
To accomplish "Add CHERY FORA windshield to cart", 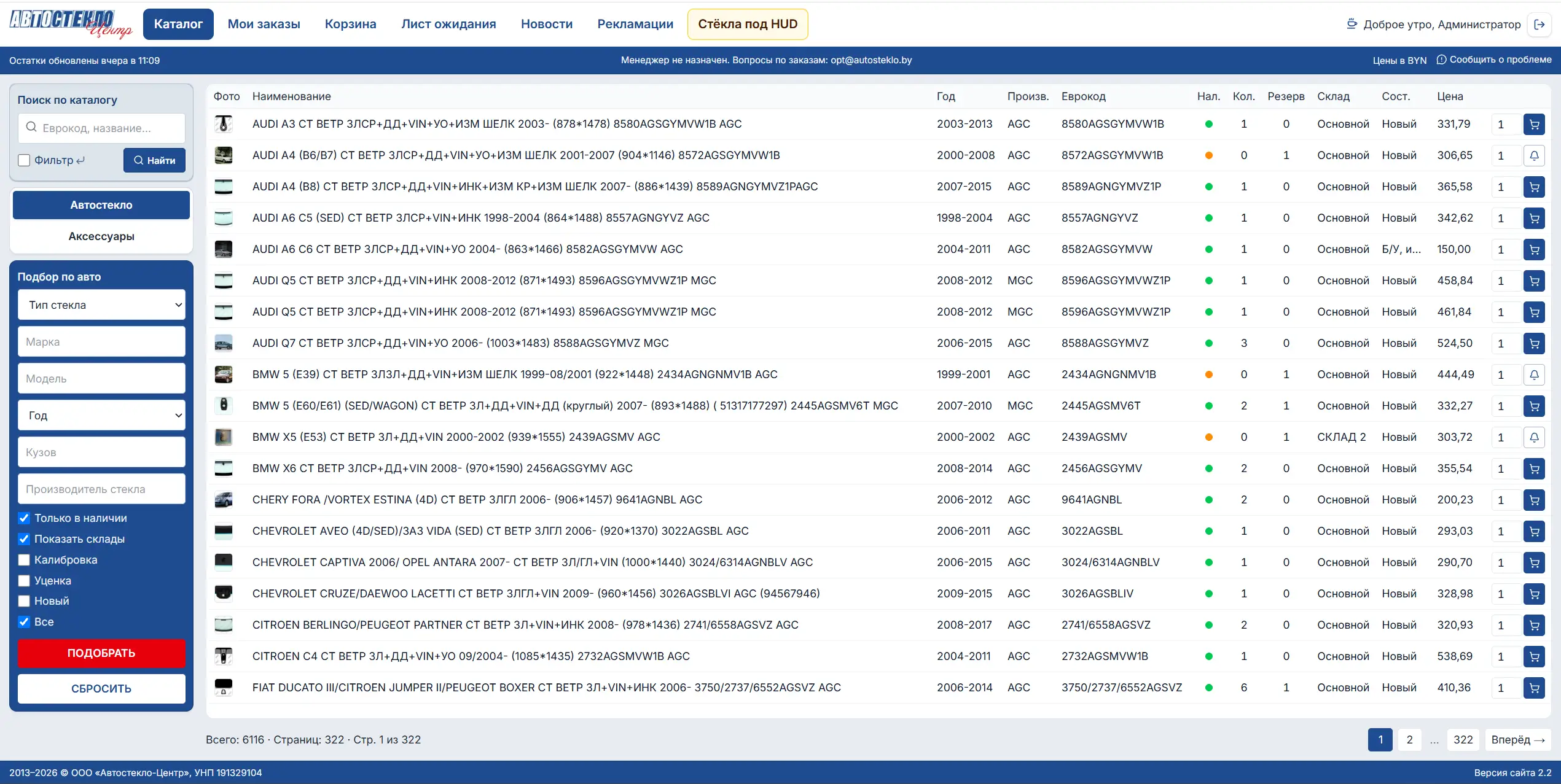I will coord(1534,500).
